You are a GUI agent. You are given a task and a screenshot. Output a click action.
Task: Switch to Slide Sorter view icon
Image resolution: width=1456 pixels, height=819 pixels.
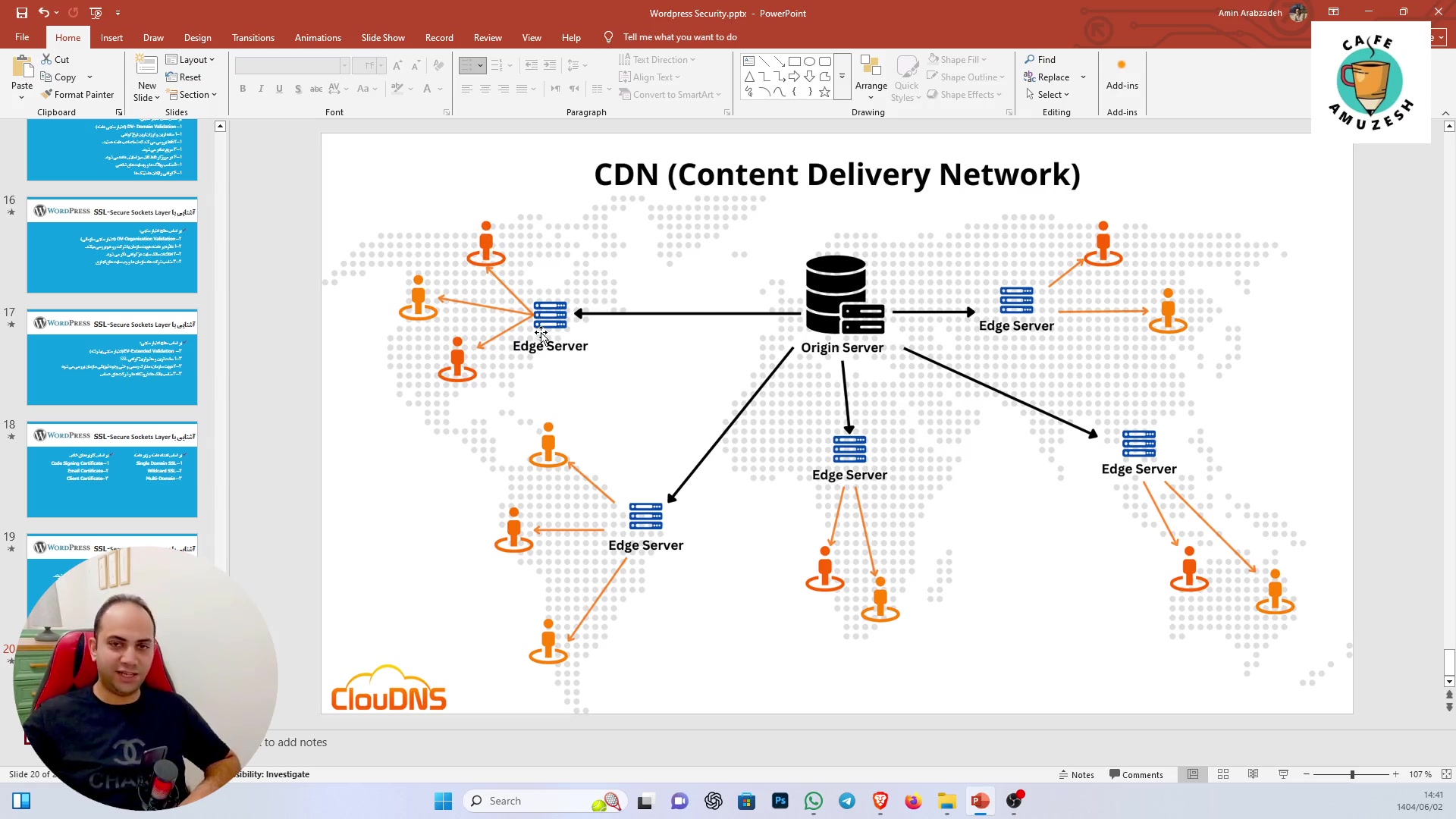tap(1223, 774)
